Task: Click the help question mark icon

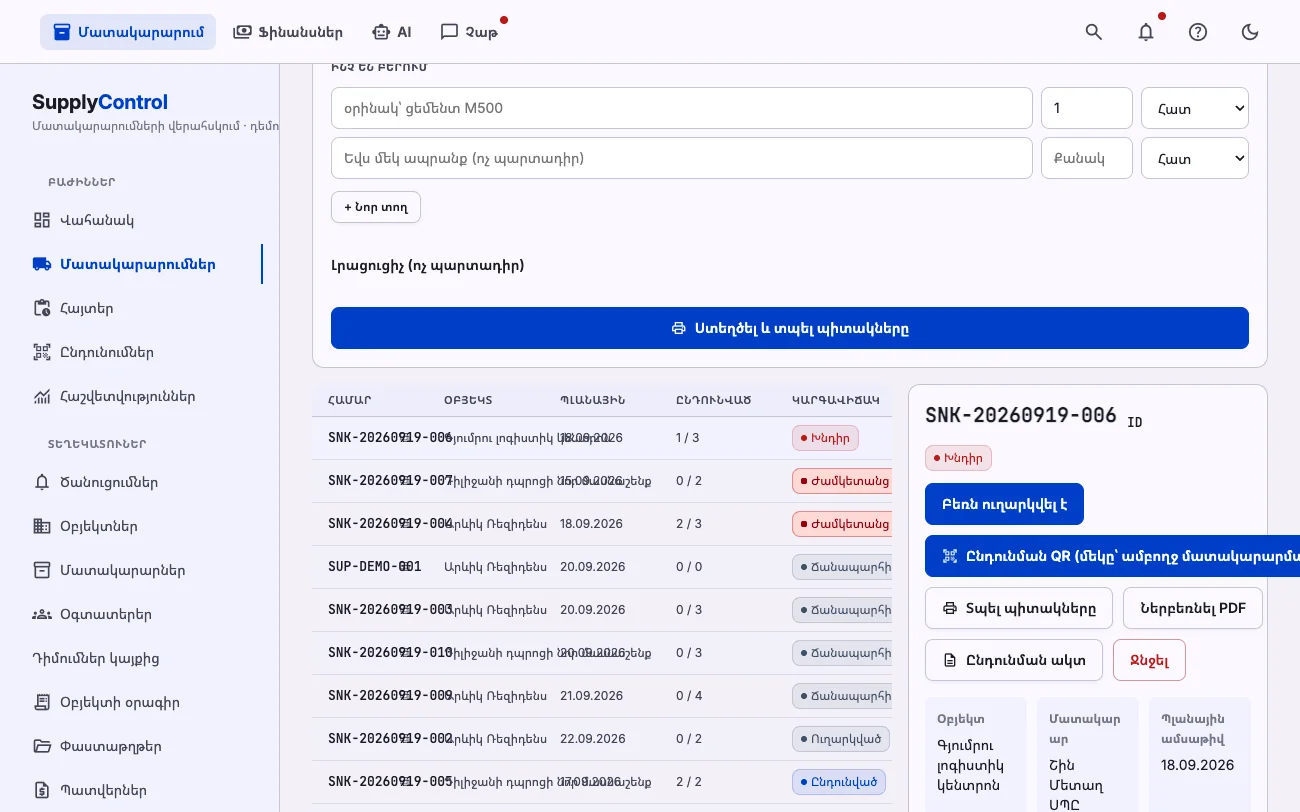Action: [x=1198, y=32]
